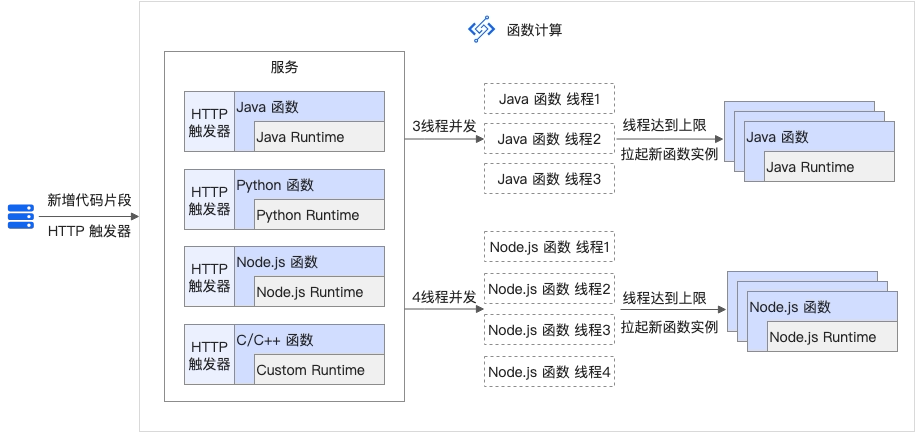Click the Custom Runtime box

[320, 369]
